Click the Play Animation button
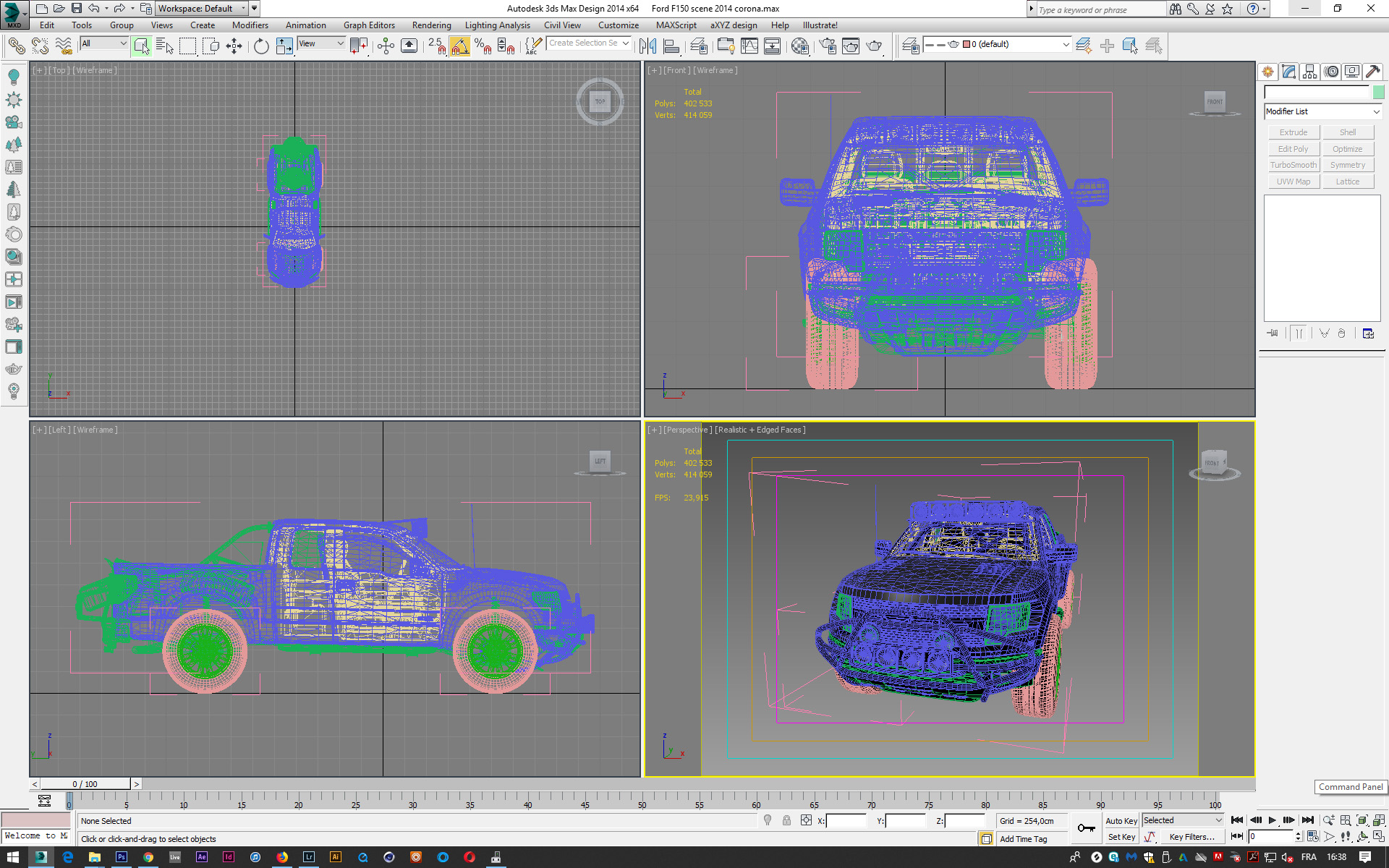Image resolution: width=1389 pixels, height=868 pixels. click(x=1273, y=820)
